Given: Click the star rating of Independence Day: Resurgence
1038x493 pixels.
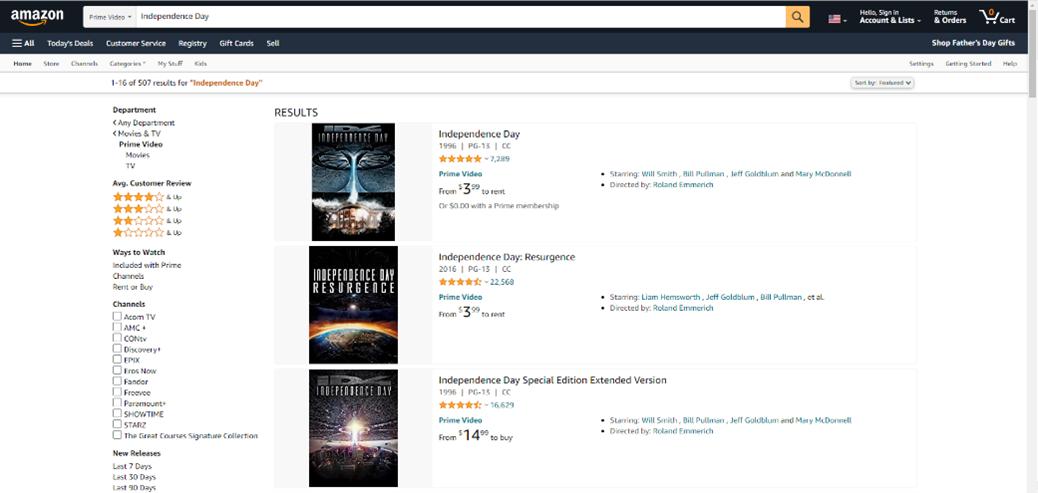Looking at the screenshot, I should (x=460, y=282).
